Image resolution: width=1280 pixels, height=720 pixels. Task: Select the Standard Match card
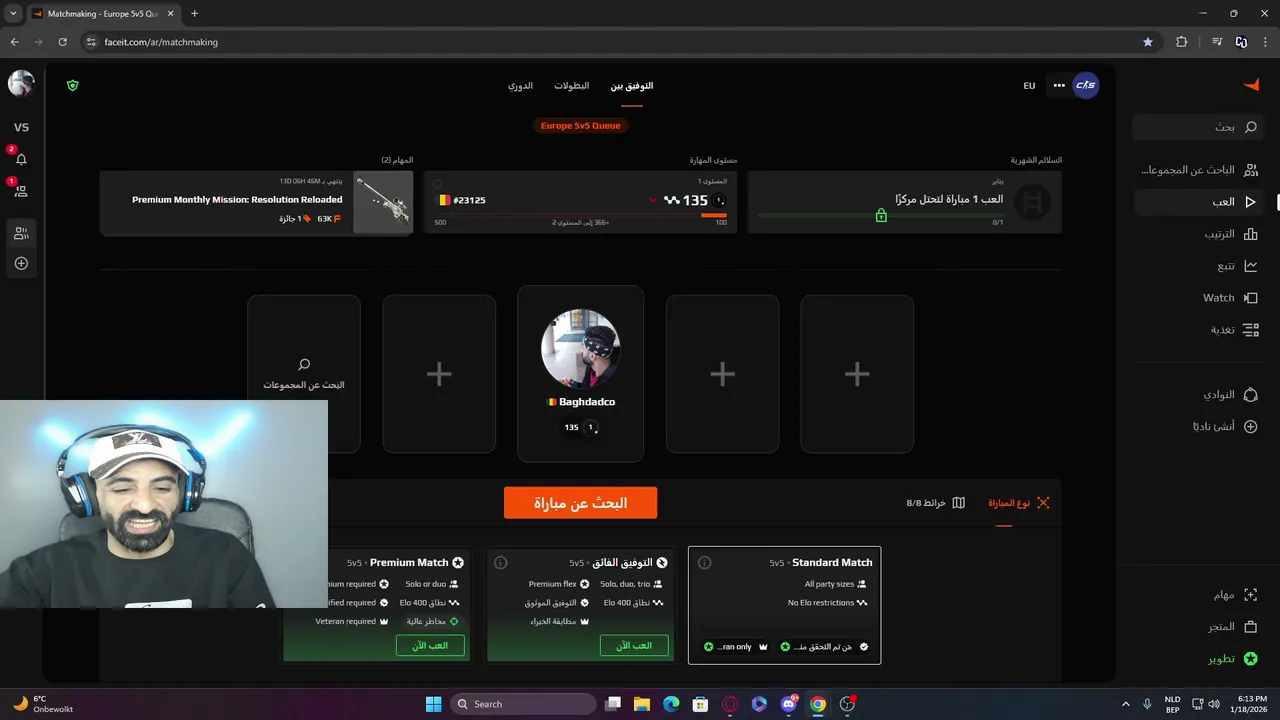click(x=785, y=605)
